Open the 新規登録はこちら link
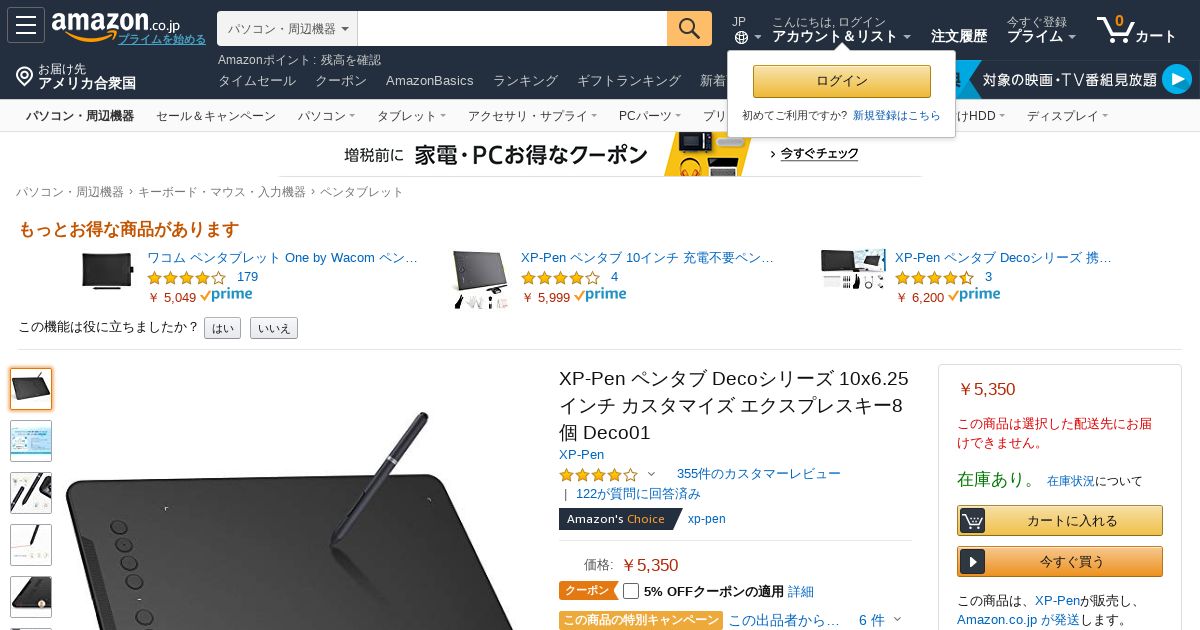 point(897,116)
